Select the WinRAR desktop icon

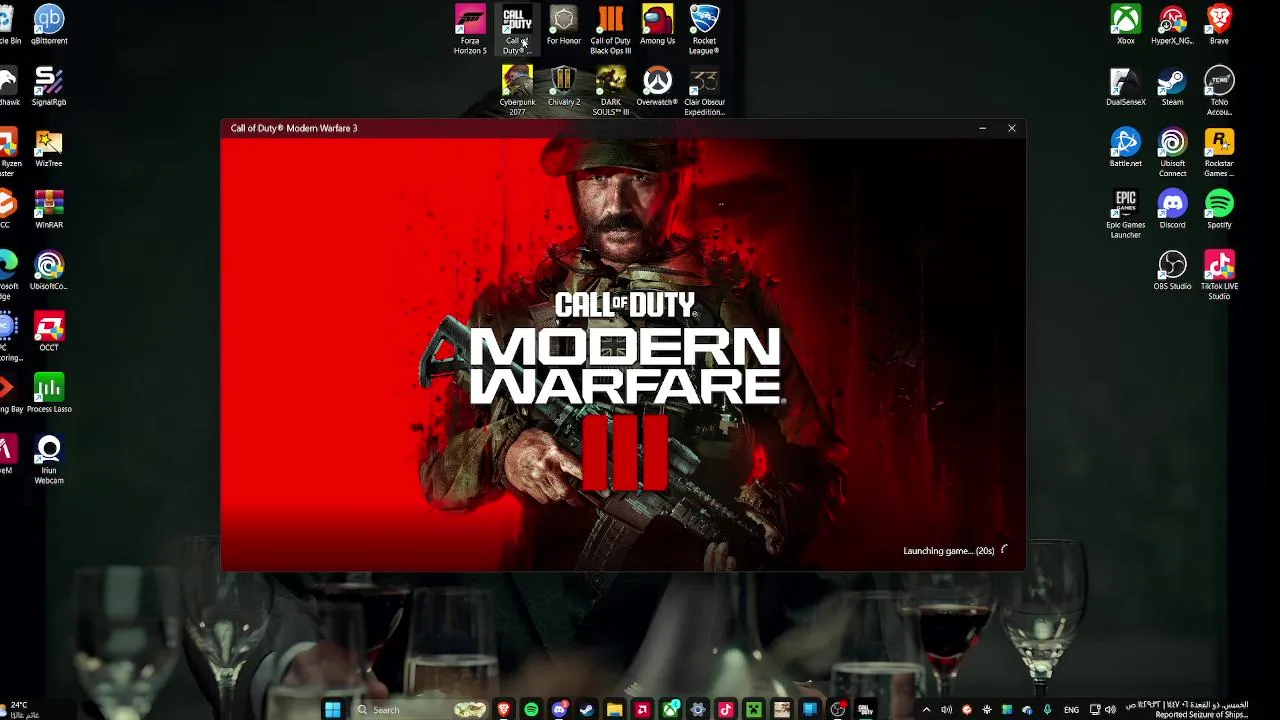(x=49, y=209)
